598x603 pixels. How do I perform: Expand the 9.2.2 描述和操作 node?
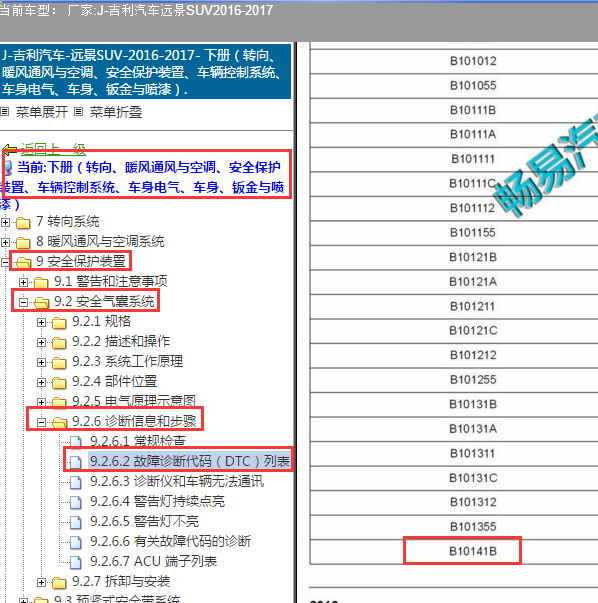click(x=42, y=342)
